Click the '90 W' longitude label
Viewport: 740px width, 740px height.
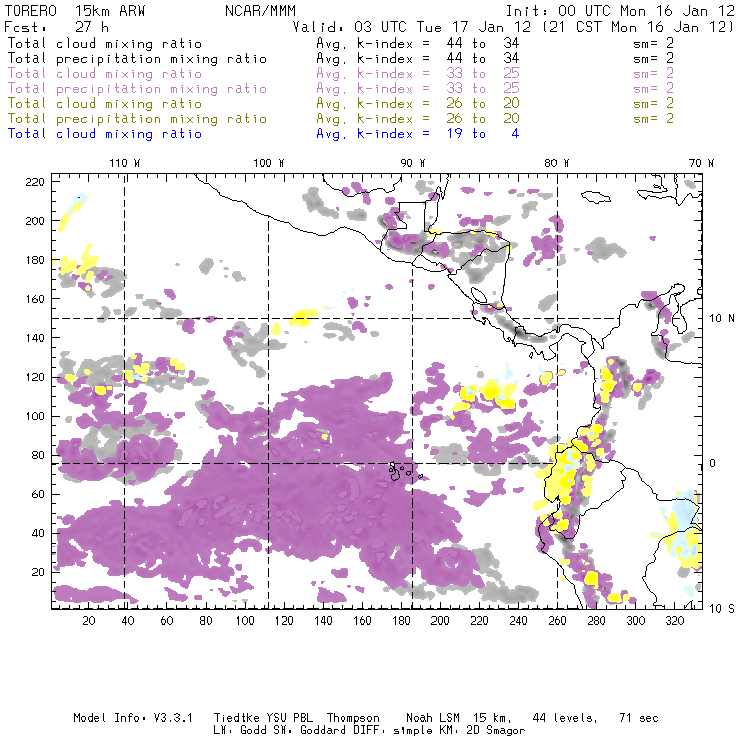(x=413, y=163)
